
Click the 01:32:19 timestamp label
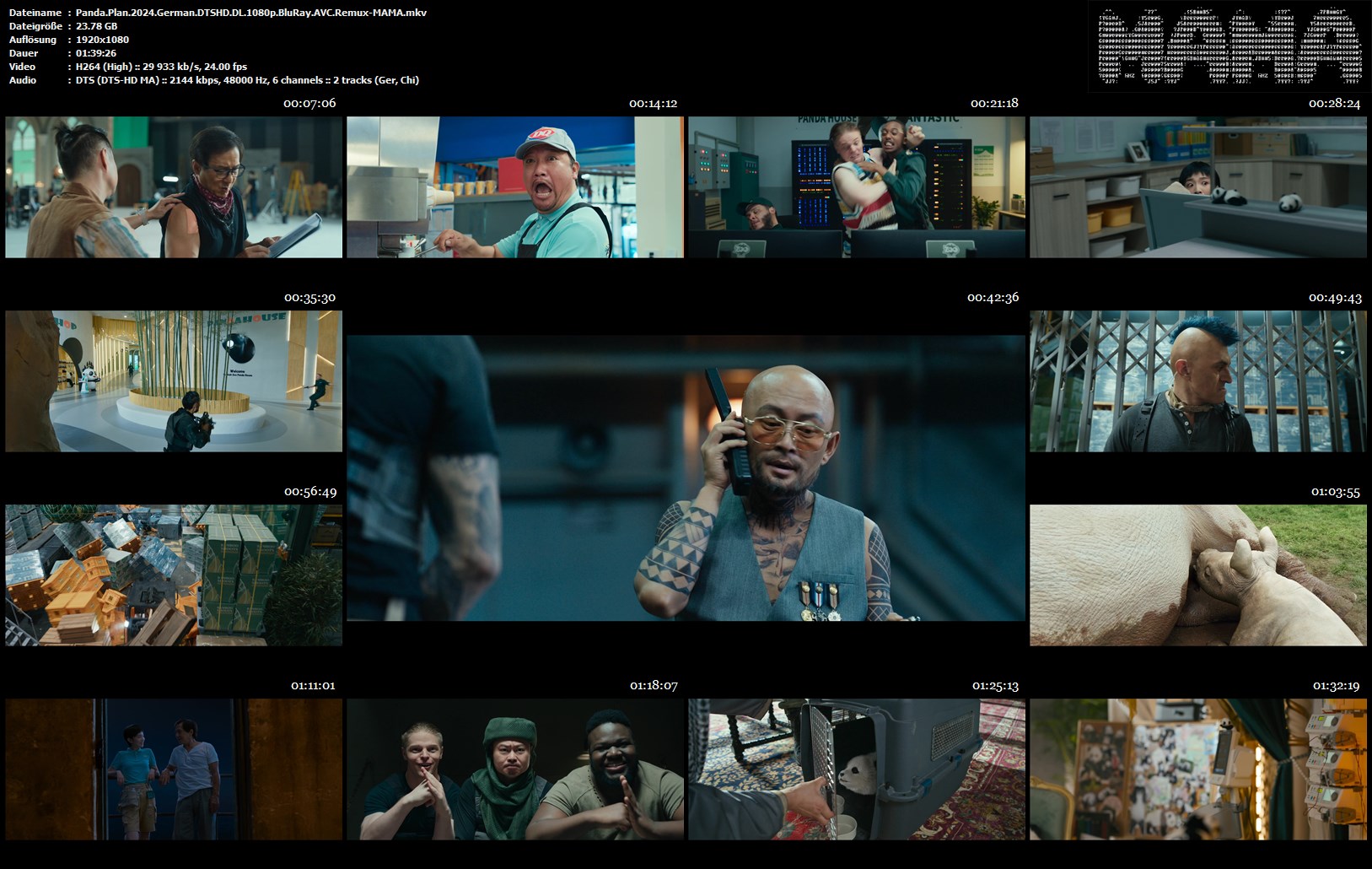(1336, 685)
